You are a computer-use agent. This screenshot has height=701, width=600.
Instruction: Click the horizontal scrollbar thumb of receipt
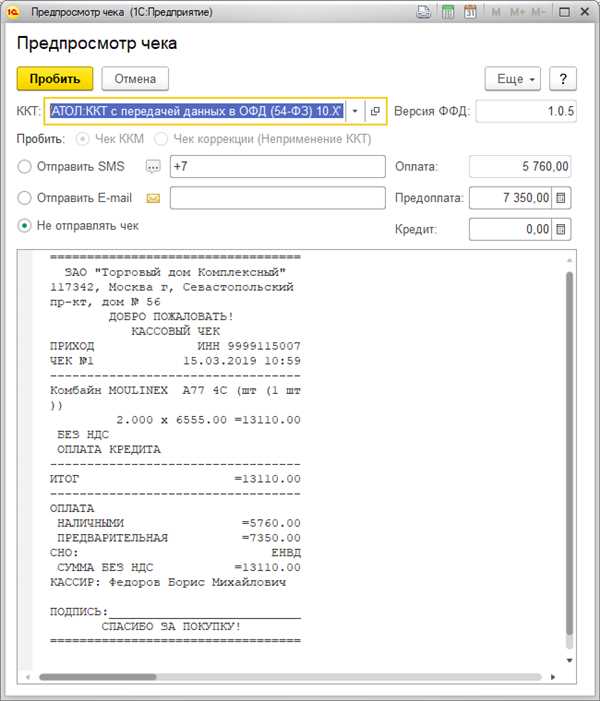[97, 677]
